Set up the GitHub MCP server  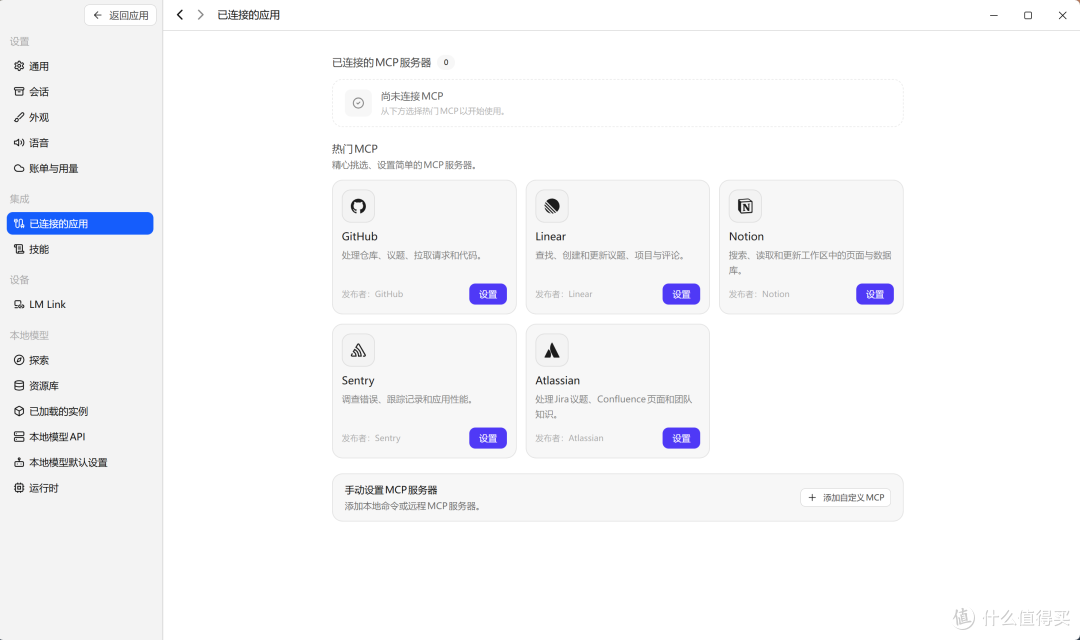click(x=488, y=294)
